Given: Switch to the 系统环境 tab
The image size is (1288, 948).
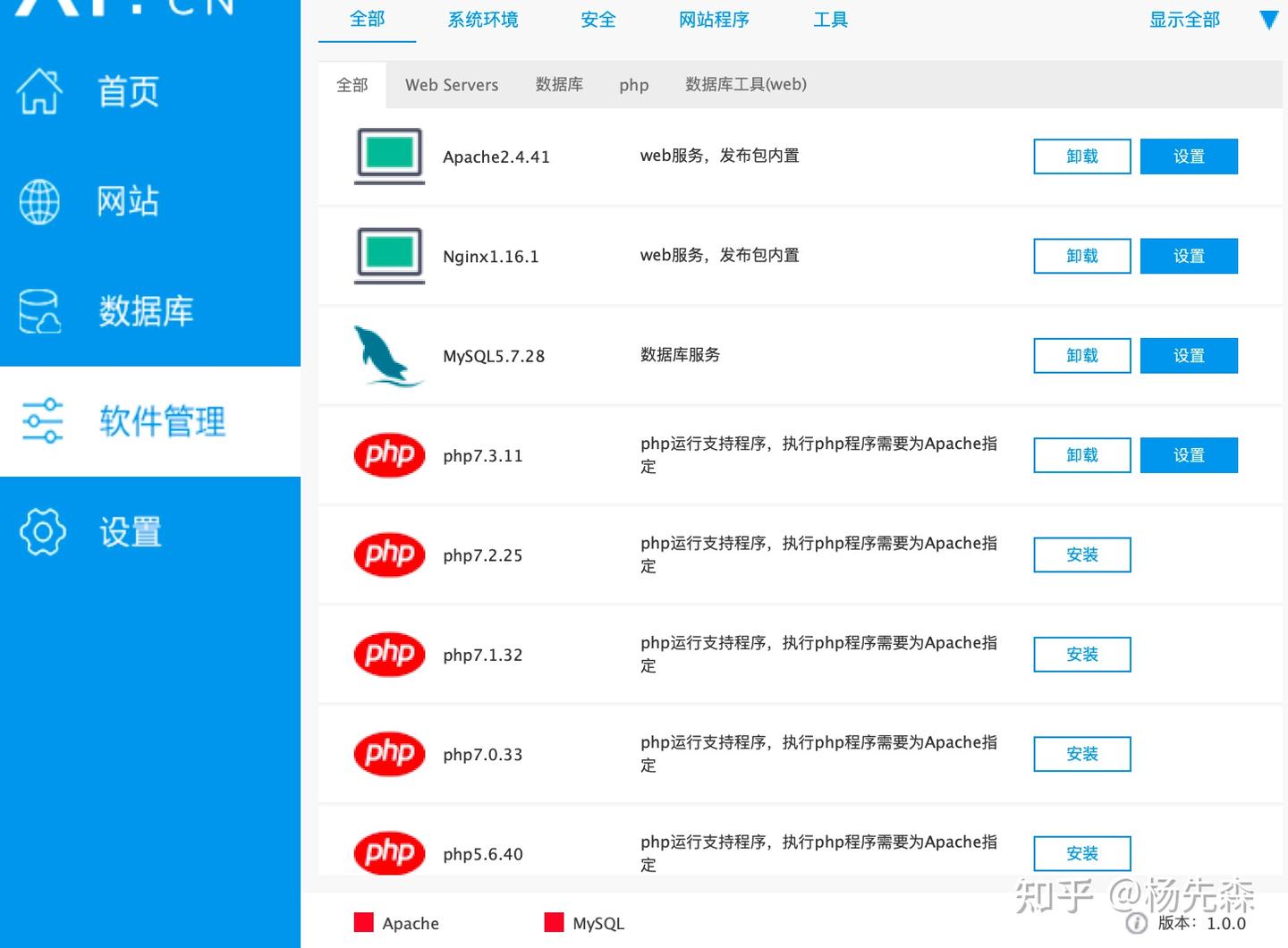Looking at the screenshot, I should tap(483, 20).
